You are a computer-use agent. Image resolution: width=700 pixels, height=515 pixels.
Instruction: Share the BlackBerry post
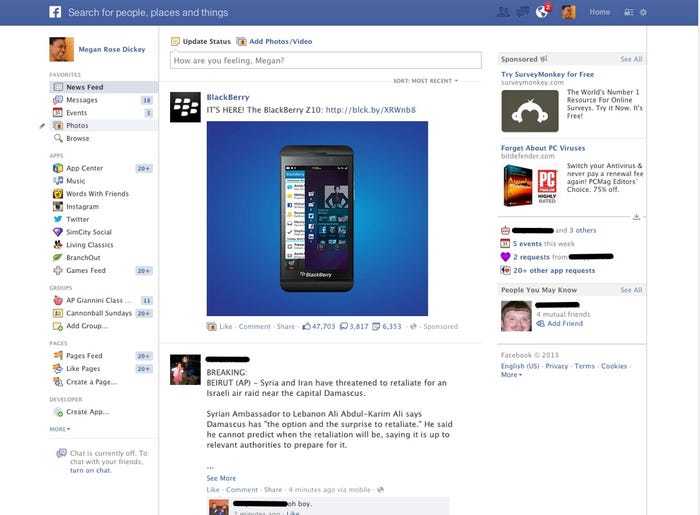click(x=285, y=327)
